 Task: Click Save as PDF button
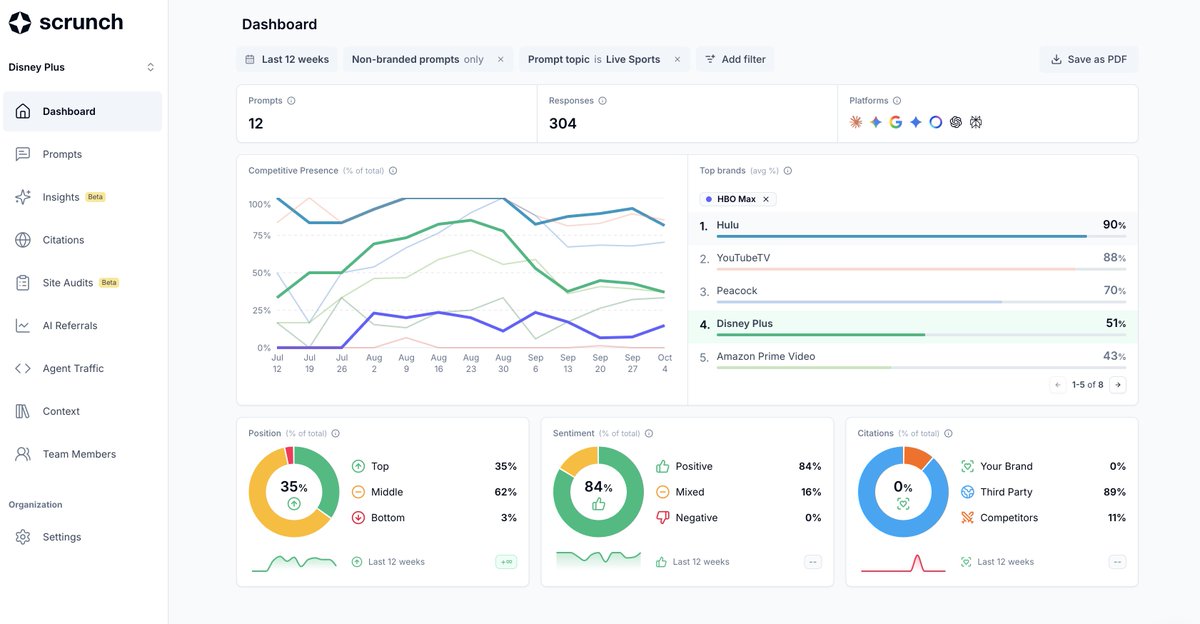(x=1088, y=59)
